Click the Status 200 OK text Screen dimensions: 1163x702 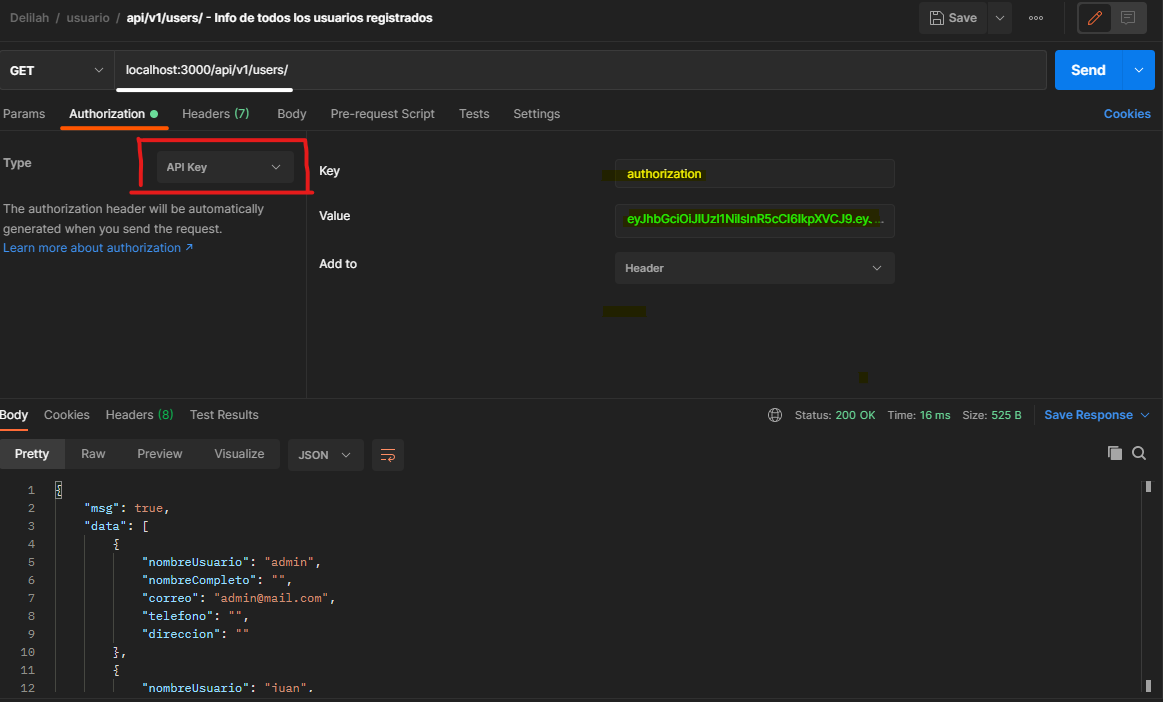[x=834, y=415]
